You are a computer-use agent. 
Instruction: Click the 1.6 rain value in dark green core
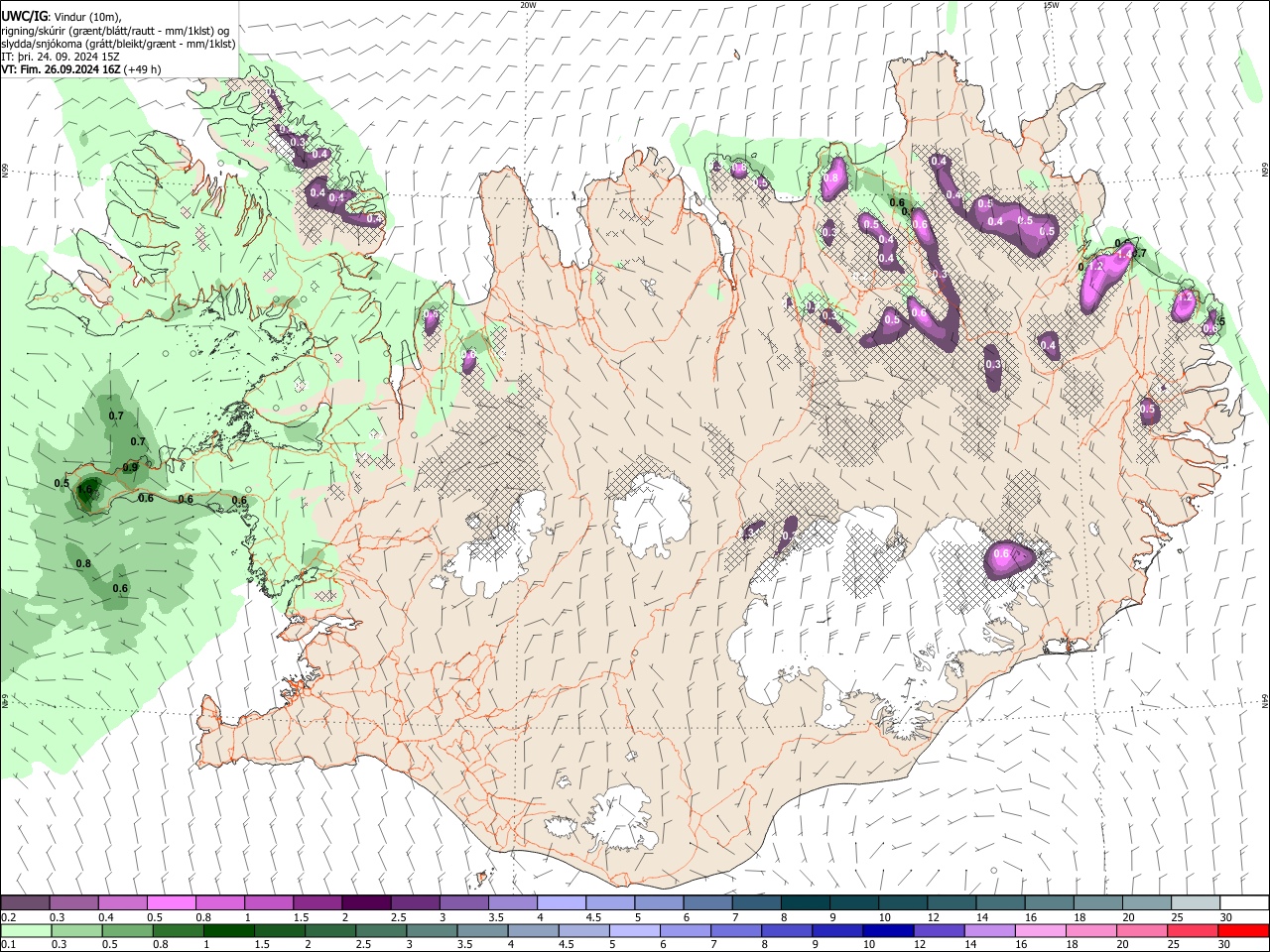[x=85, y=489]
